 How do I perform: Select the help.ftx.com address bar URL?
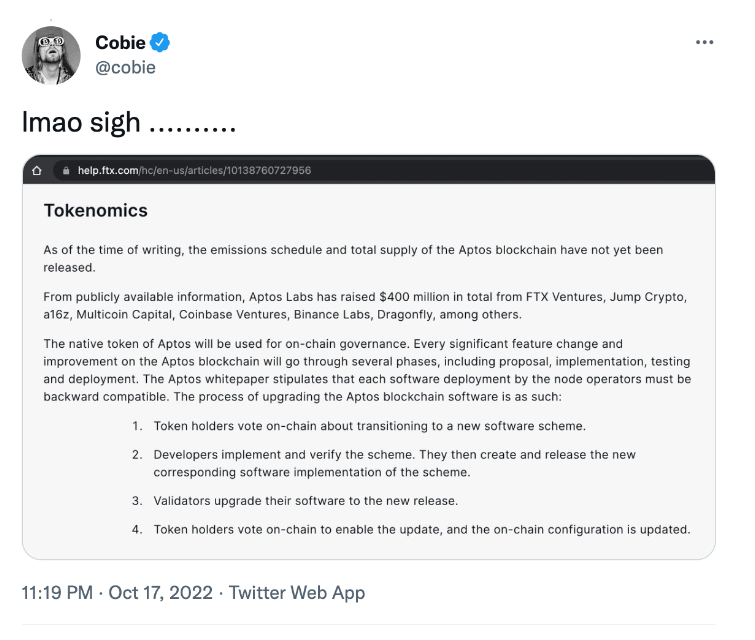(195, 170)
